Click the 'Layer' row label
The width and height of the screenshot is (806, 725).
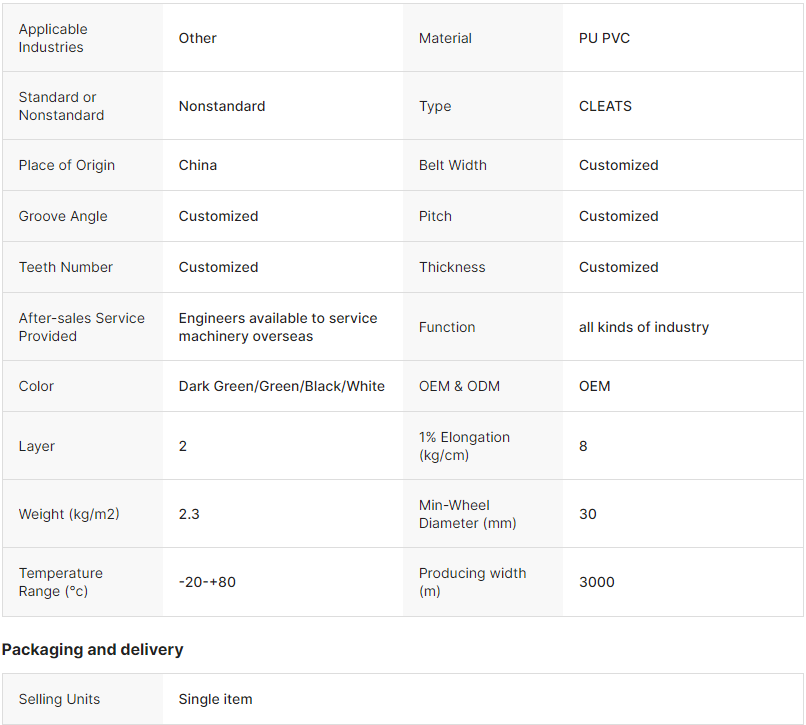pos(37,446)
